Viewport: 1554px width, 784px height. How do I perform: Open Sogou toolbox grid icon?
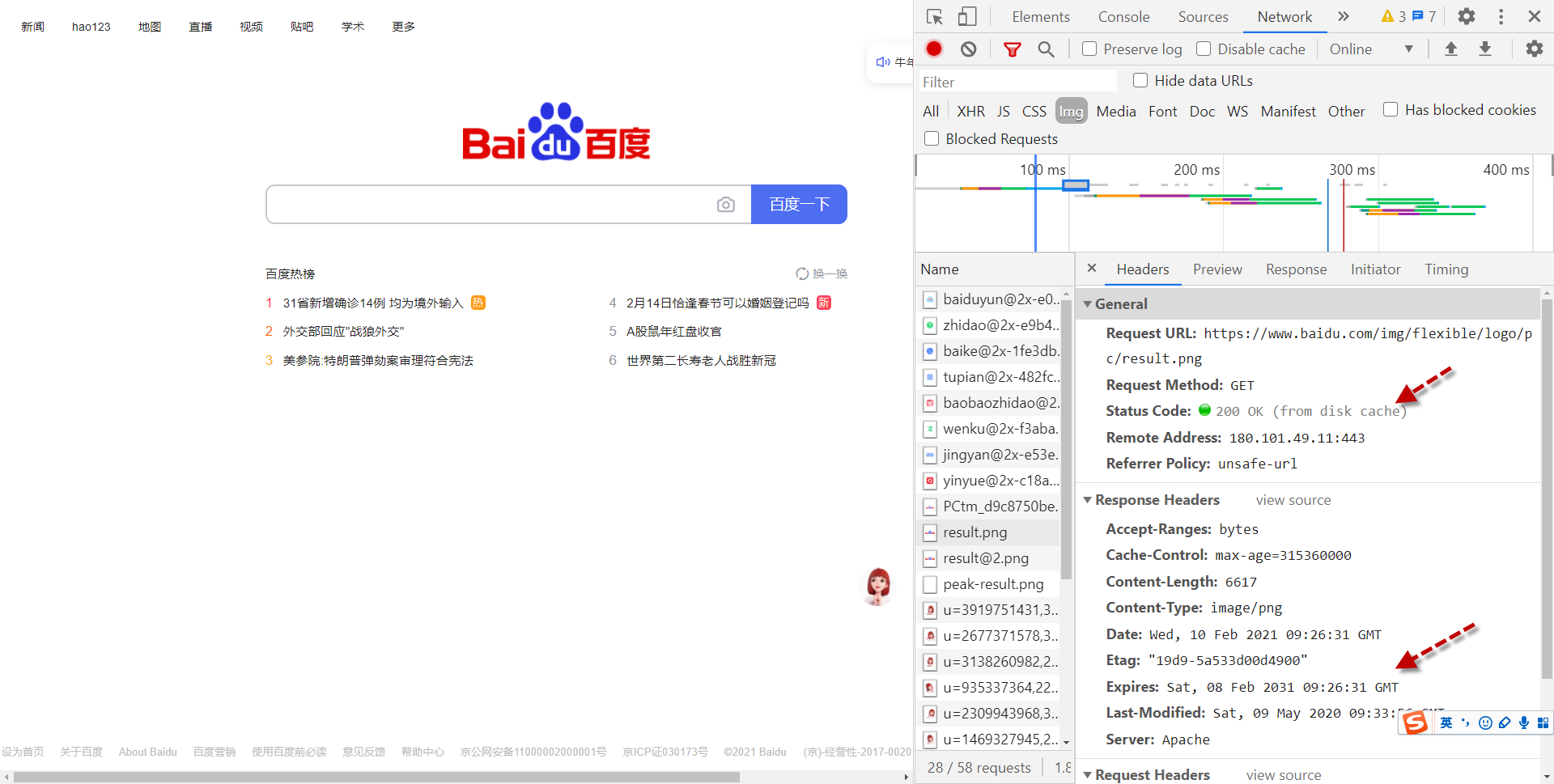(1543, 723)
